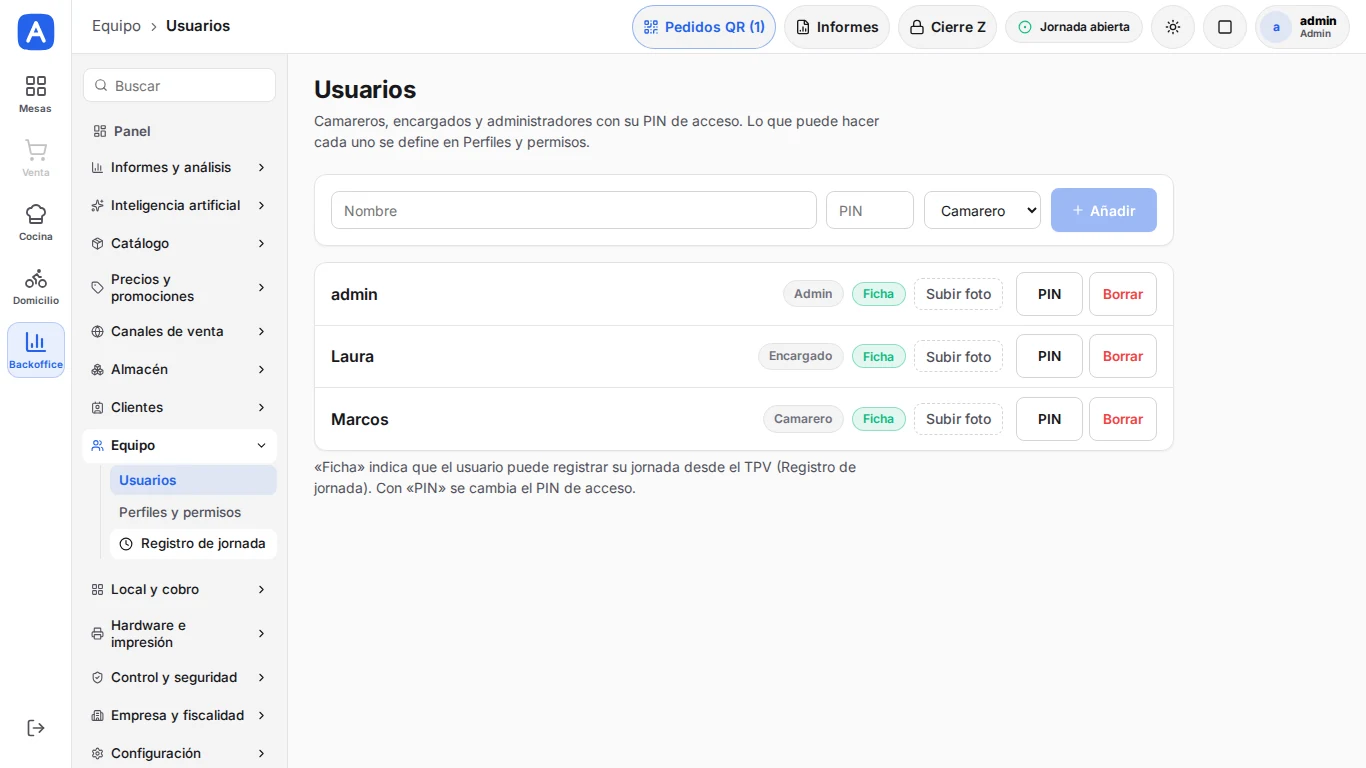Expand Precios y promociones
This screenshot has width=1366, height=768.
click(179, 288)
